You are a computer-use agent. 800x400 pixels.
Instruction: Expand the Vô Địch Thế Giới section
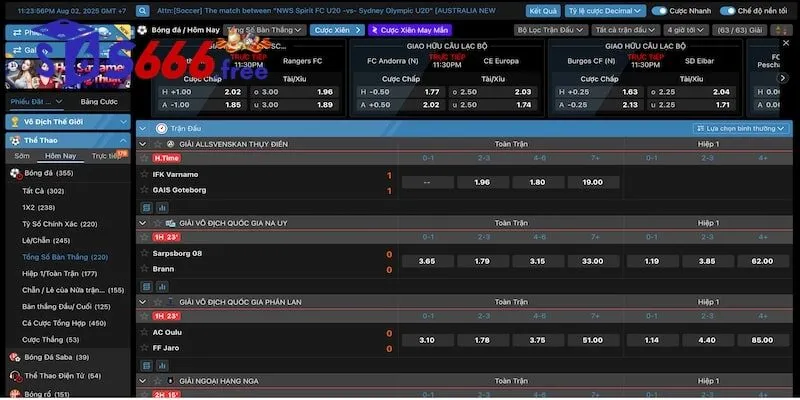pos(66,121)
